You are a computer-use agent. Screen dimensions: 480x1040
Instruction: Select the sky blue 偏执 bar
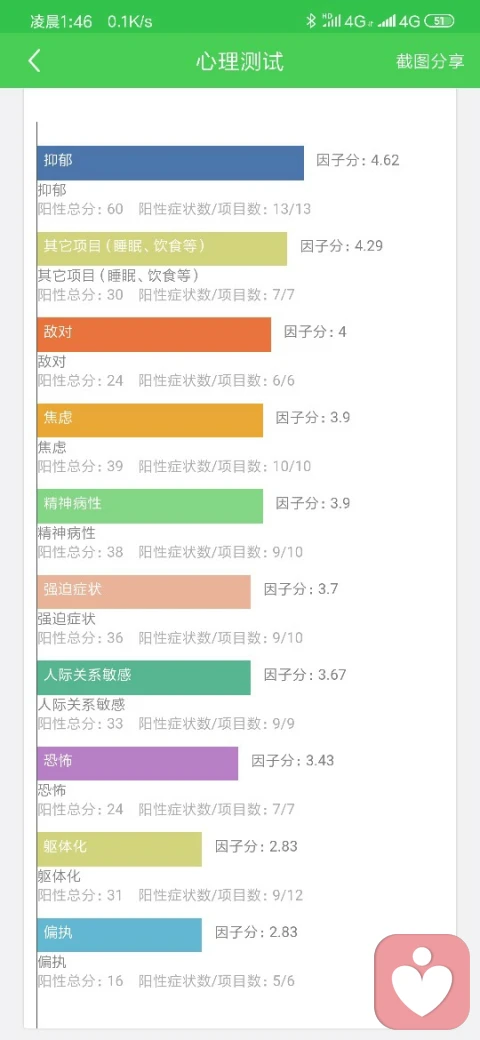point(119,935)
